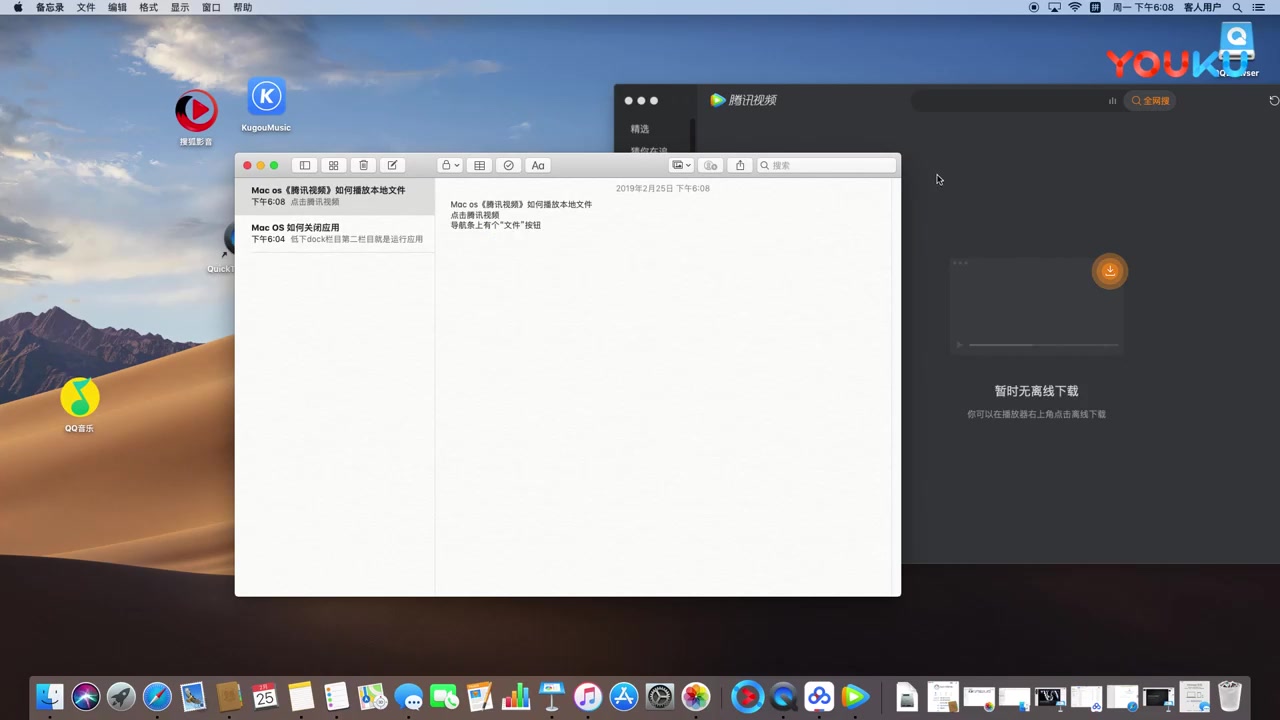This screenshot has width=1280, height=720.
Task: Open the 文件 menu
Action: [86, 7]
